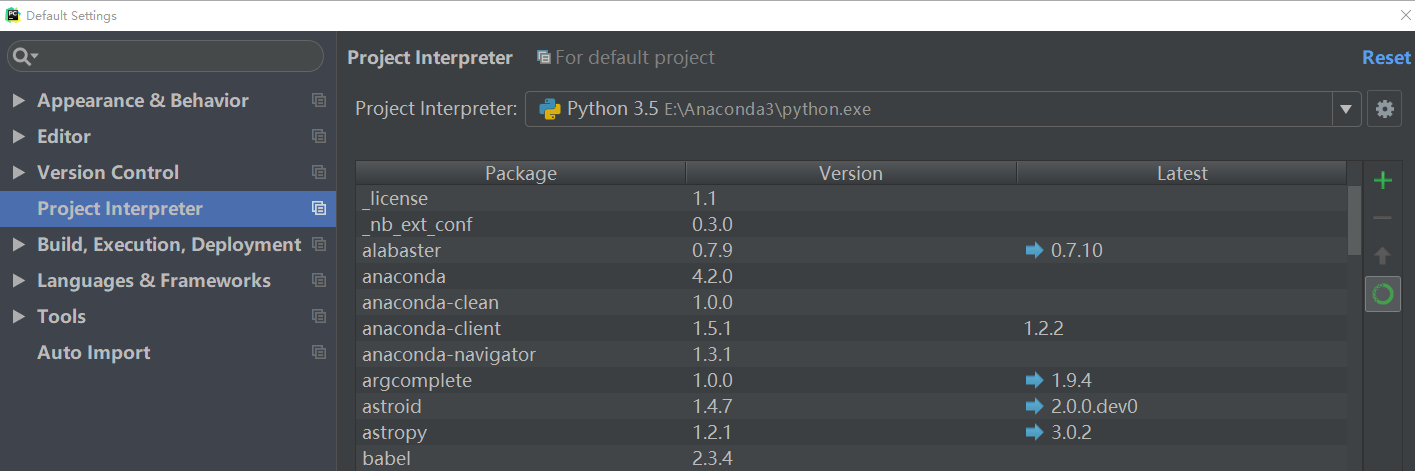Select the anaconda-client package row
The image size is (1415, 471).
[852, 328]
